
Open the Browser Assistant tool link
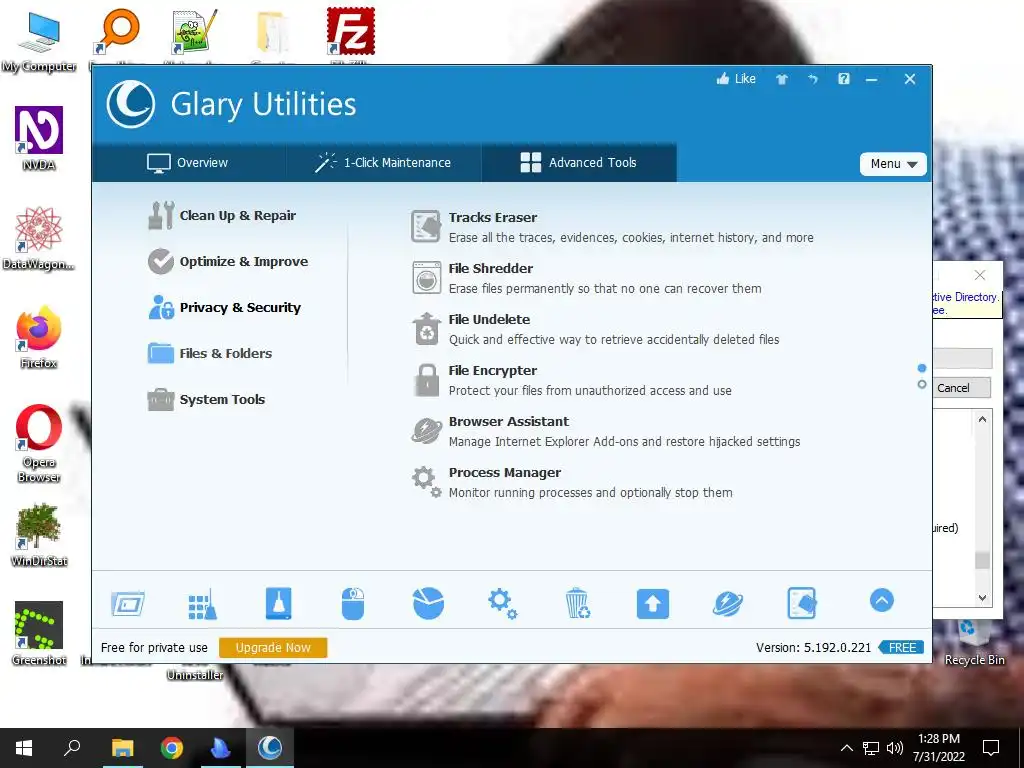pyautogui.click(x=509, y=421)
